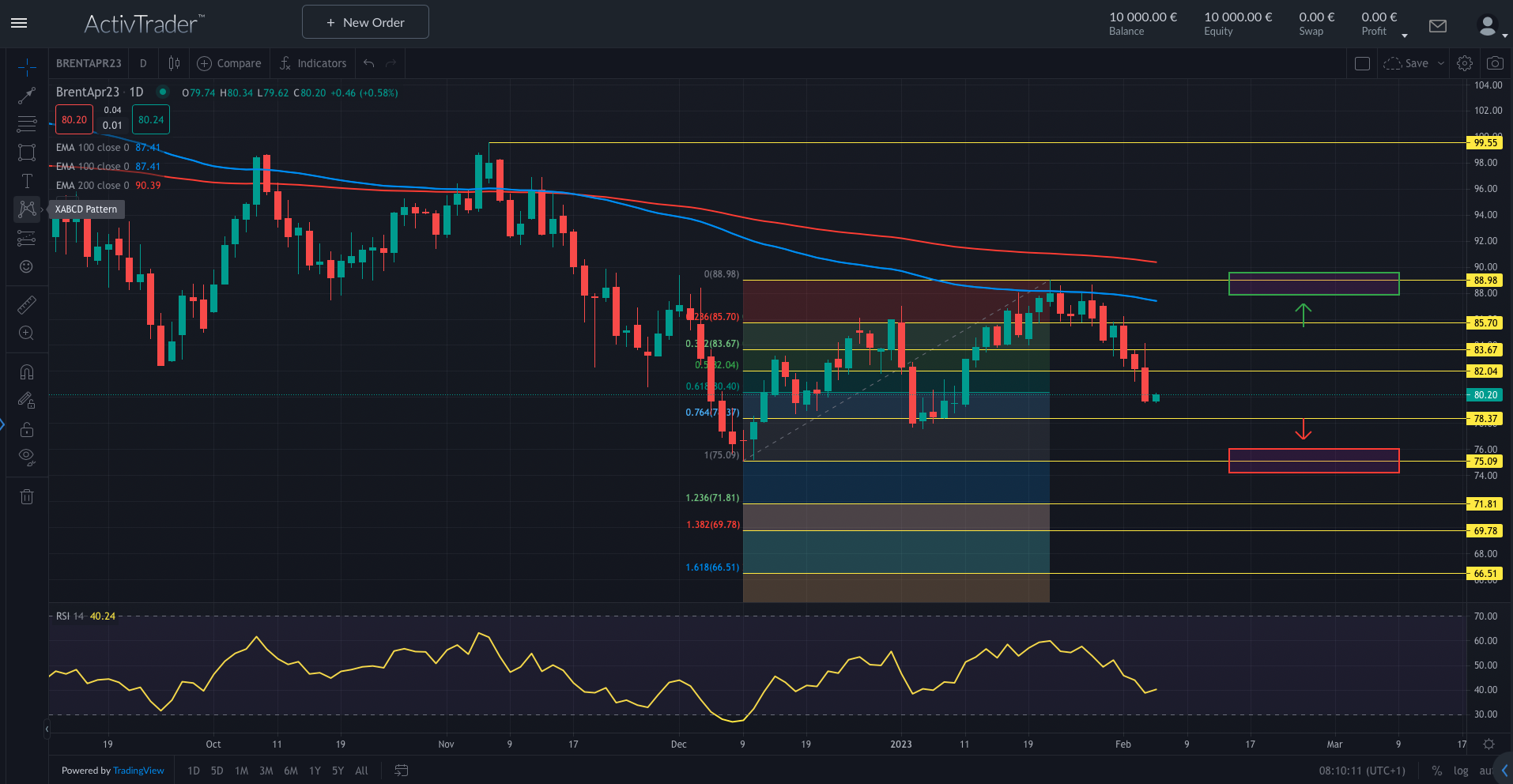Open the Indicators dialog
Viewport: 1513px width, 784px height.
[313, 63]
